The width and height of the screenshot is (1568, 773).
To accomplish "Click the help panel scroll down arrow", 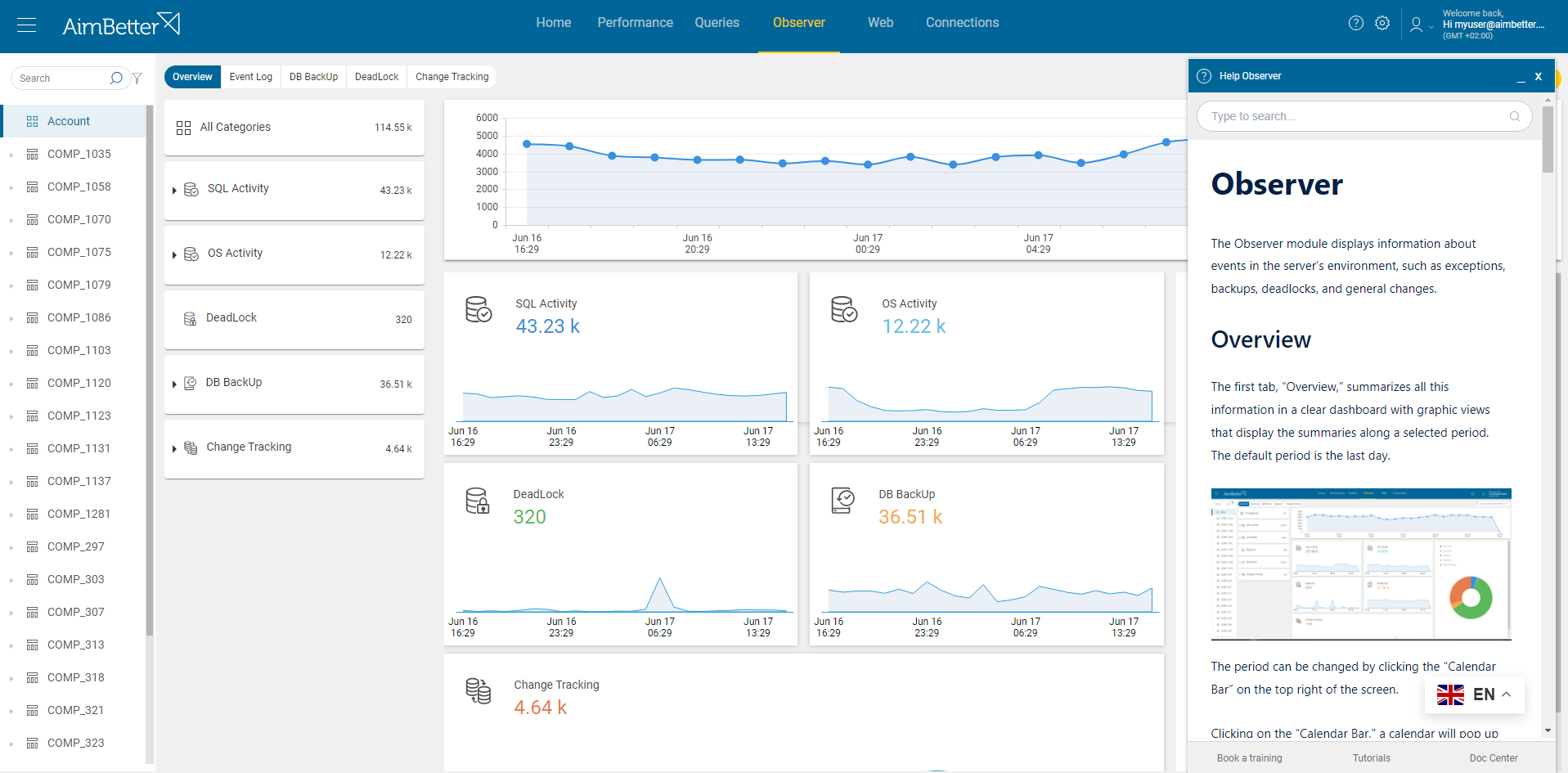I will tap(1548, 730).
